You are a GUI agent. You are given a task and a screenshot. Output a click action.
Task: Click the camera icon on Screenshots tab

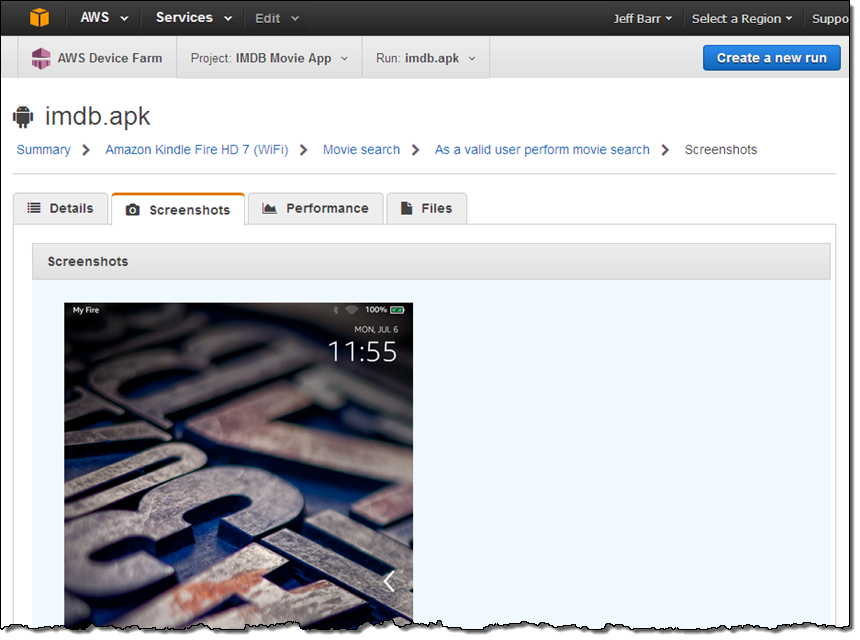point(132,210)
